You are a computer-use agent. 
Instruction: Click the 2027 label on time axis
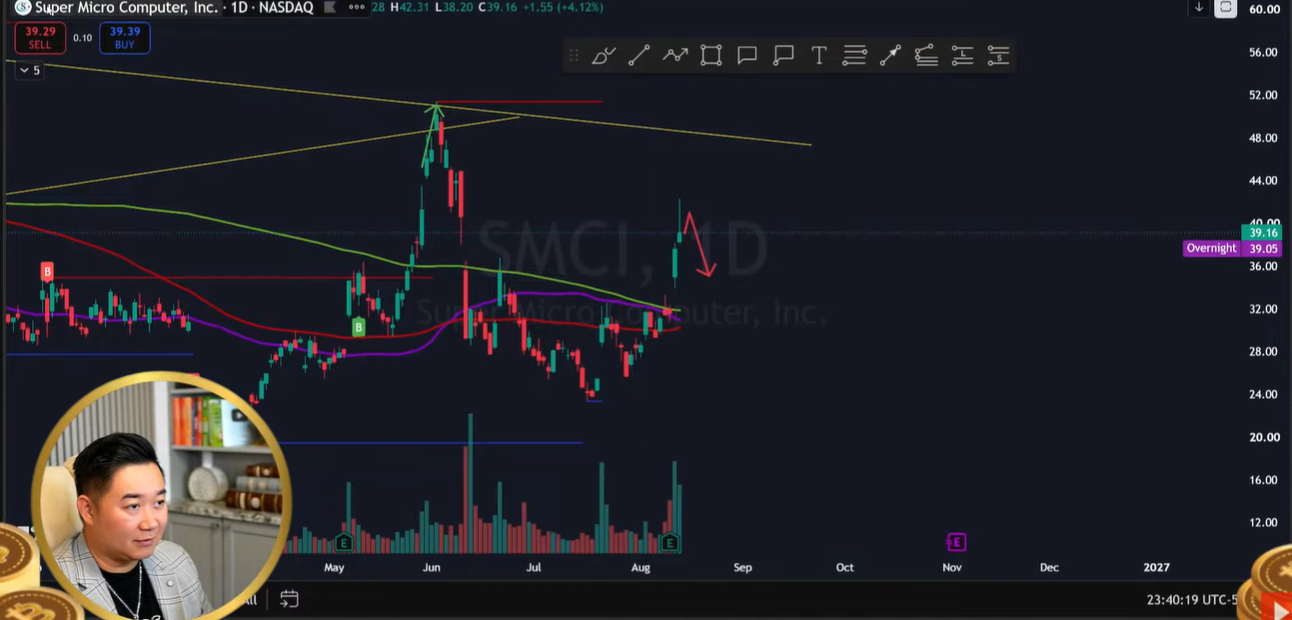pyautogui.click(x=1156, y=567)
